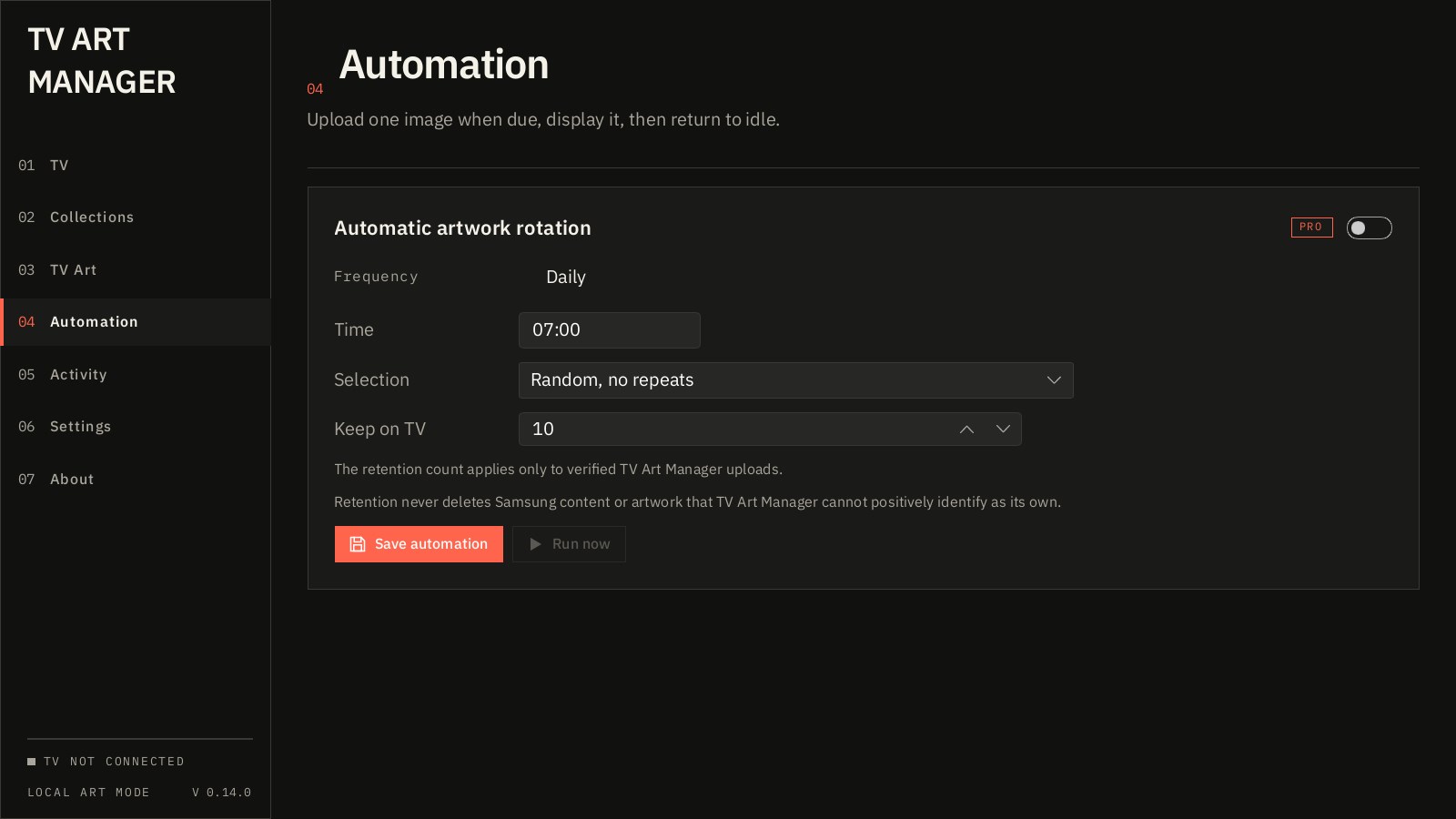Click the Run now button
The width and height of the screenshot is (1456, 819).
tap(569, 544)
